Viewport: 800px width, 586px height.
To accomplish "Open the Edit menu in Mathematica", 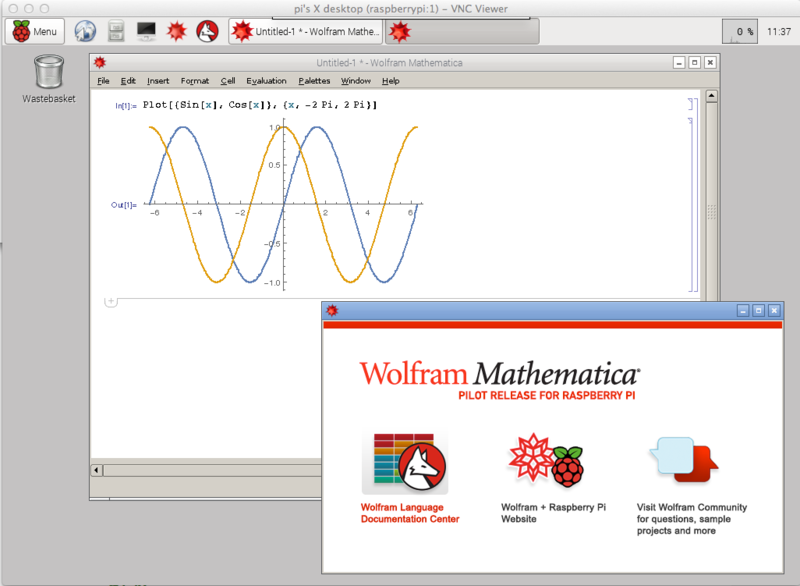I will point(128,81).
